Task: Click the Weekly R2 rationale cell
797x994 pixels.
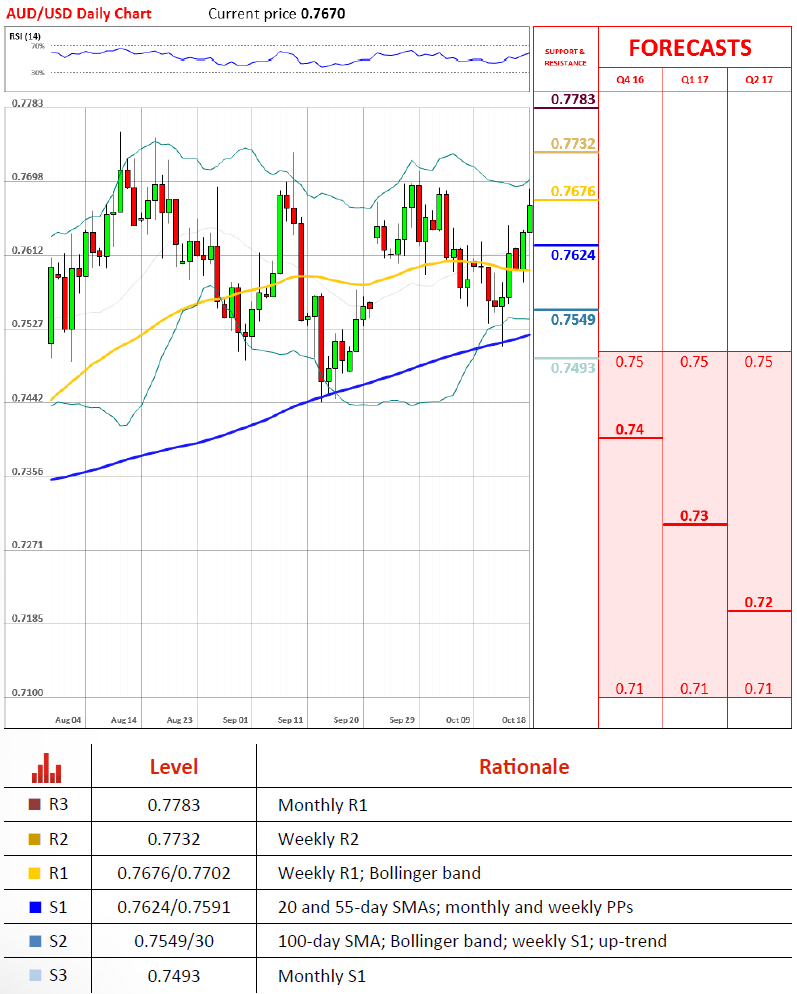Action: coord(318,839)
